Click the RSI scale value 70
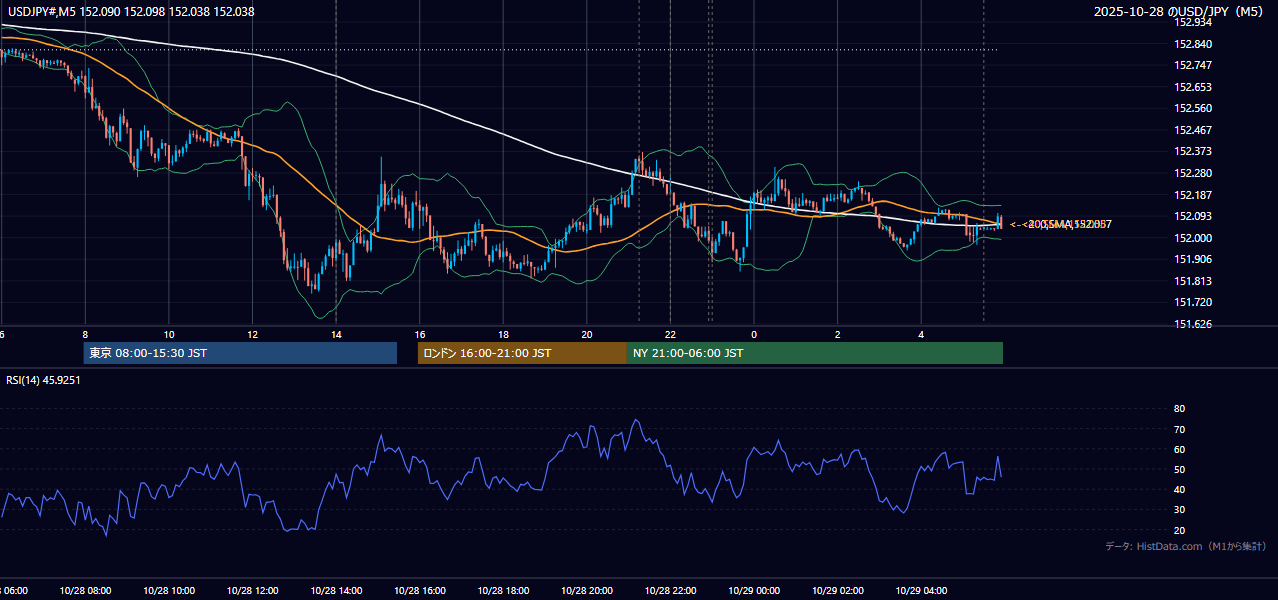Screen dimensions: 1278x600 [x=1179, y=429]
